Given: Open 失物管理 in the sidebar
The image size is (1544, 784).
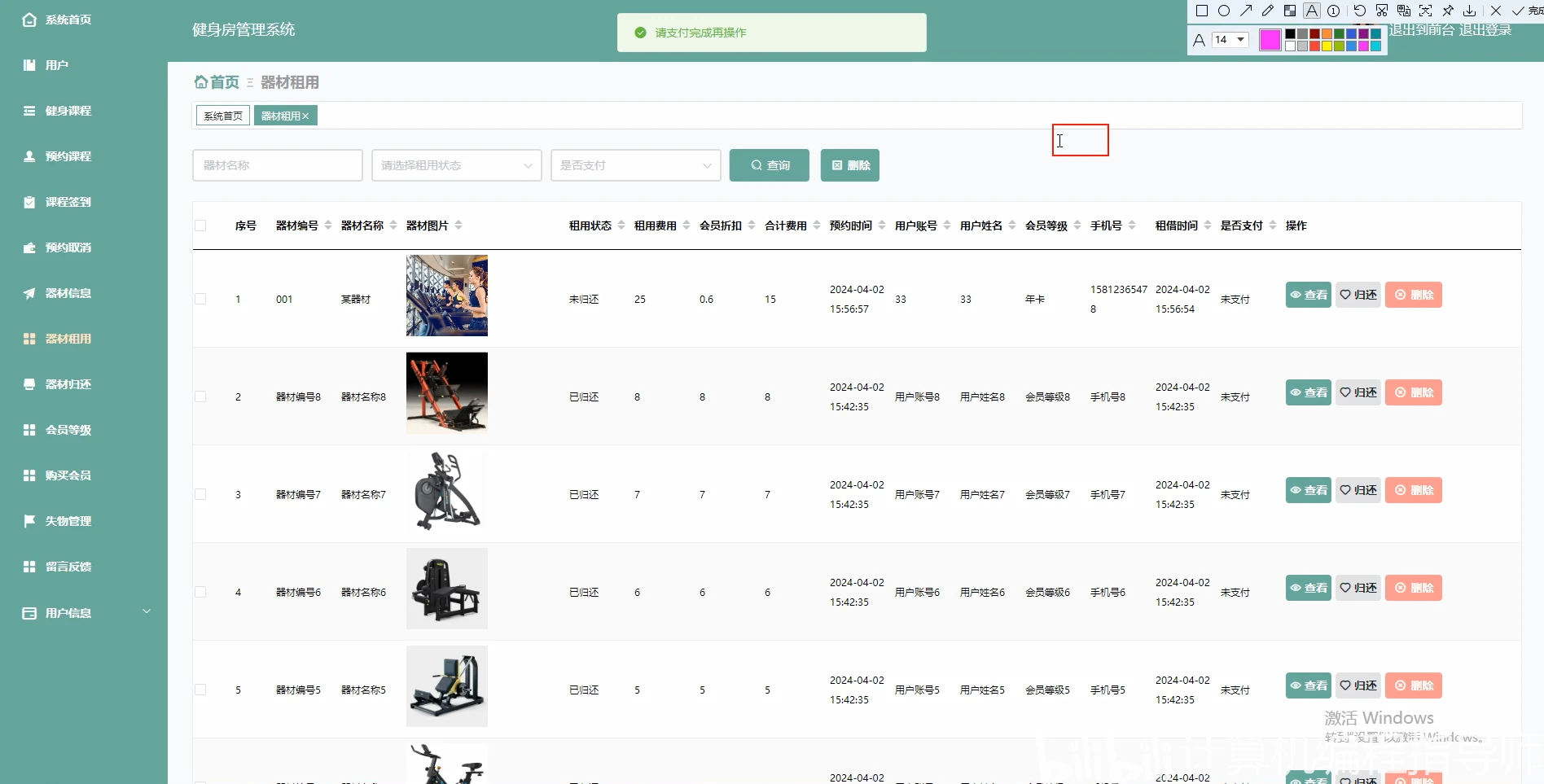Looking at the screenshot, I should coord(68,521).
